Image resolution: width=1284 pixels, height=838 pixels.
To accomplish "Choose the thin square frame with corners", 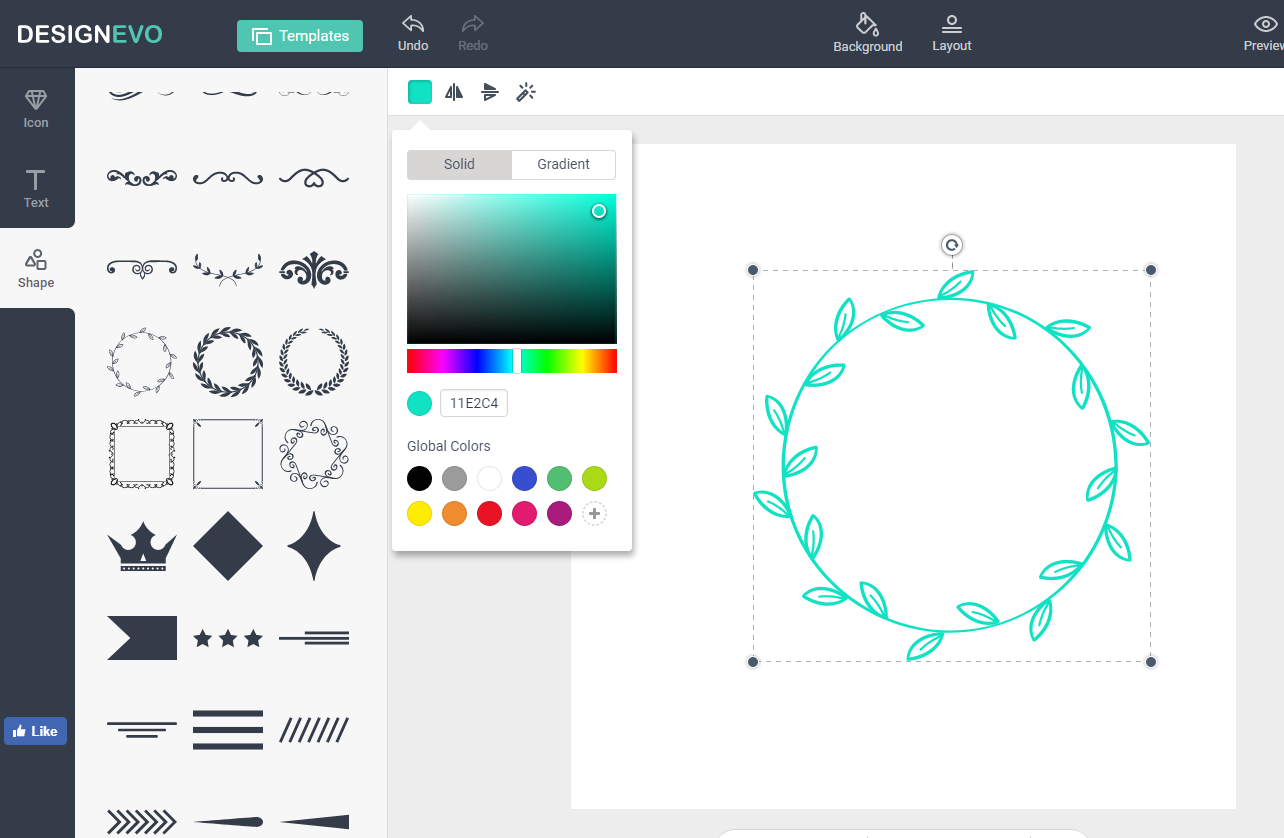I will click(x=228, y=454).
